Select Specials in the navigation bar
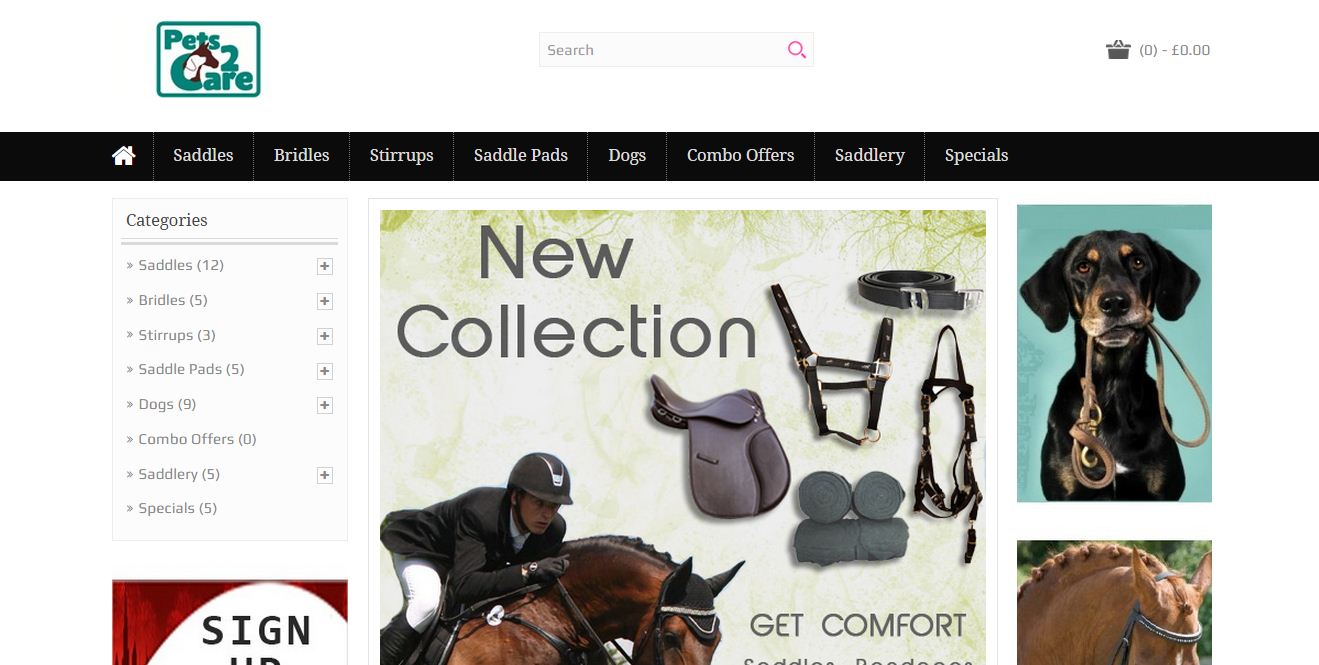1319x665 pixels. [x=976, y=155]
